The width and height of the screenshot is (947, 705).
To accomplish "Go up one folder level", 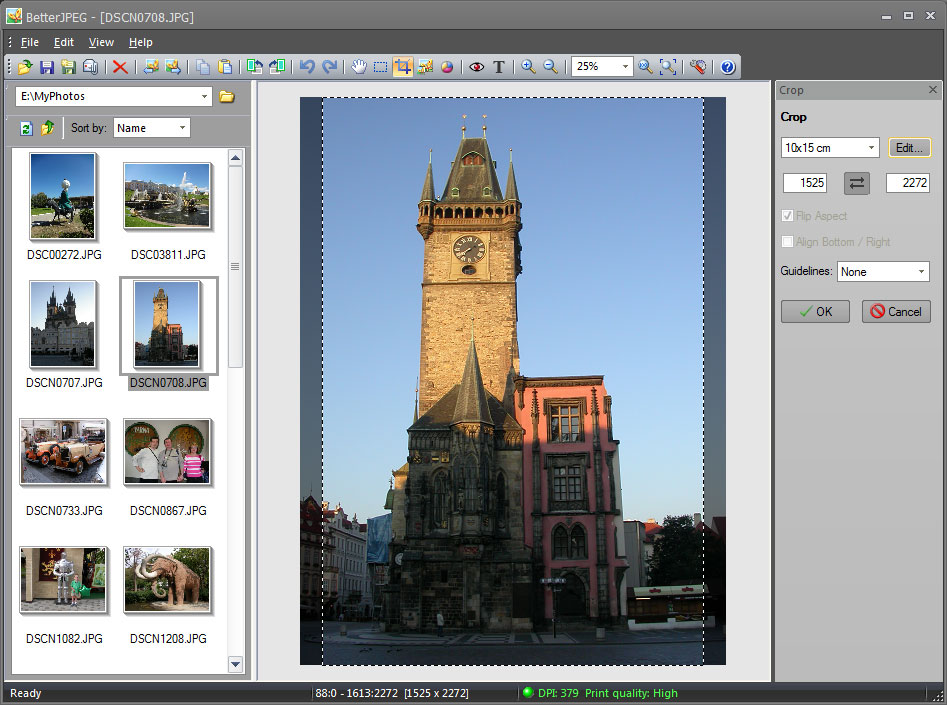I will click(48, 128).
